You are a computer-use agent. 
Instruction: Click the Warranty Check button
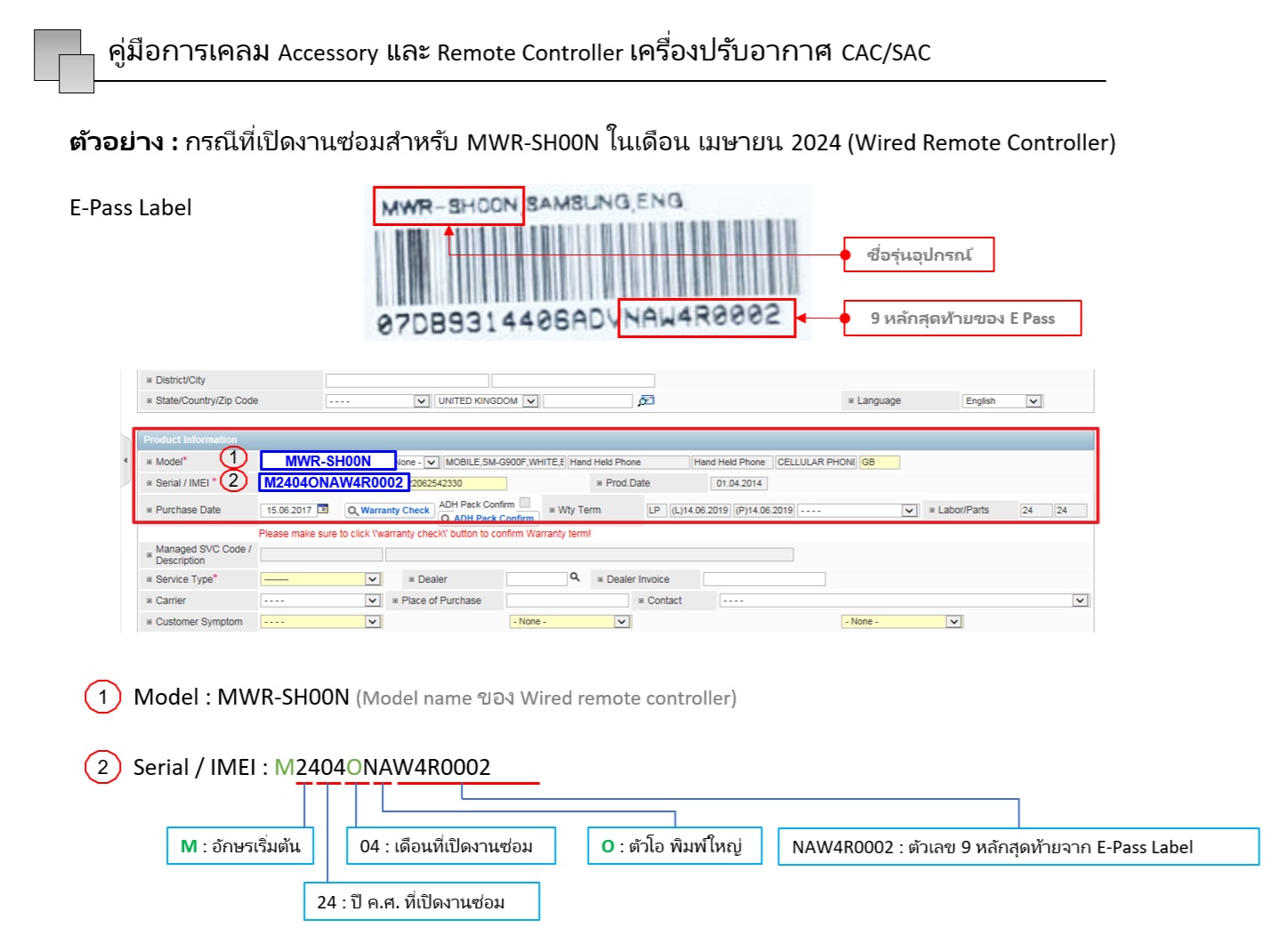388,510
